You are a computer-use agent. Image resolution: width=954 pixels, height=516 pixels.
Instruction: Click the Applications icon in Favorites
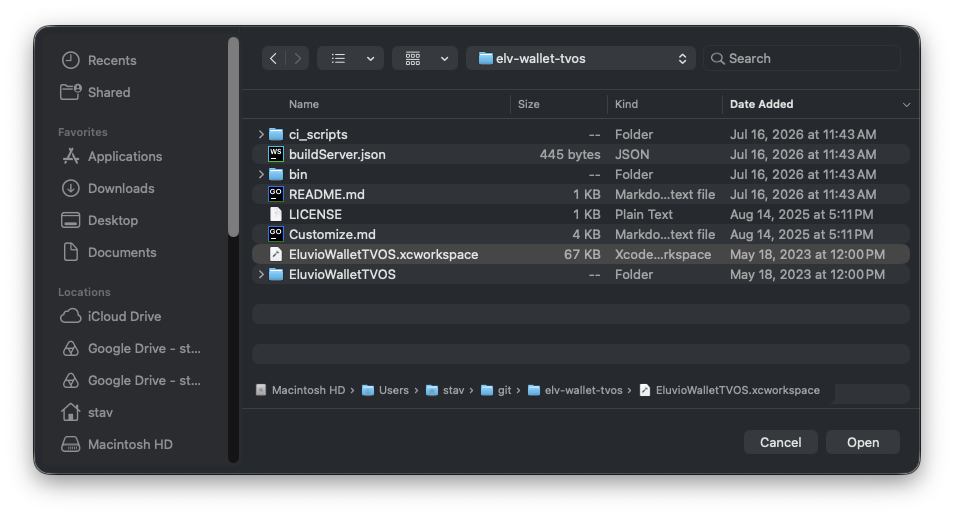click(71, 156)
